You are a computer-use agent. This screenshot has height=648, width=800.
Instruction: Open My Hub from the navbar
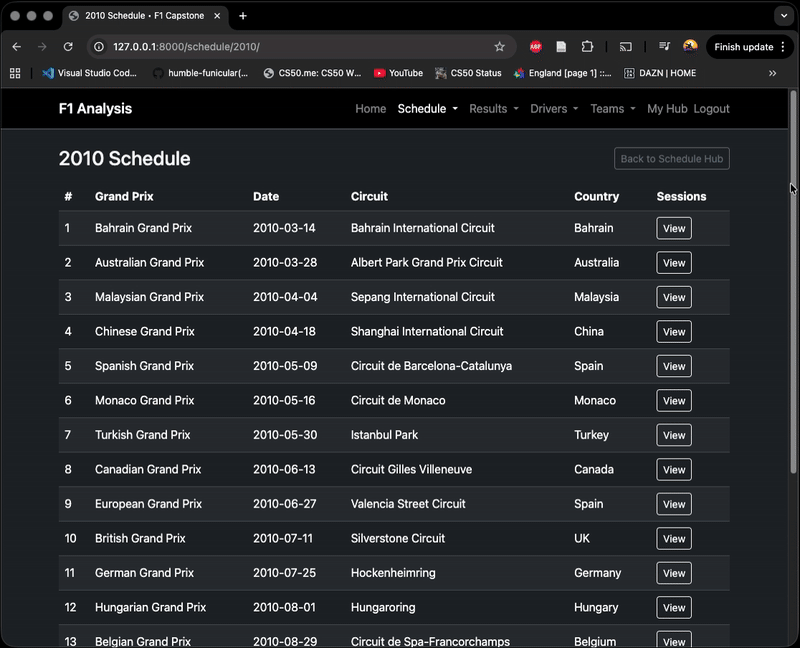tap(666, 109)
